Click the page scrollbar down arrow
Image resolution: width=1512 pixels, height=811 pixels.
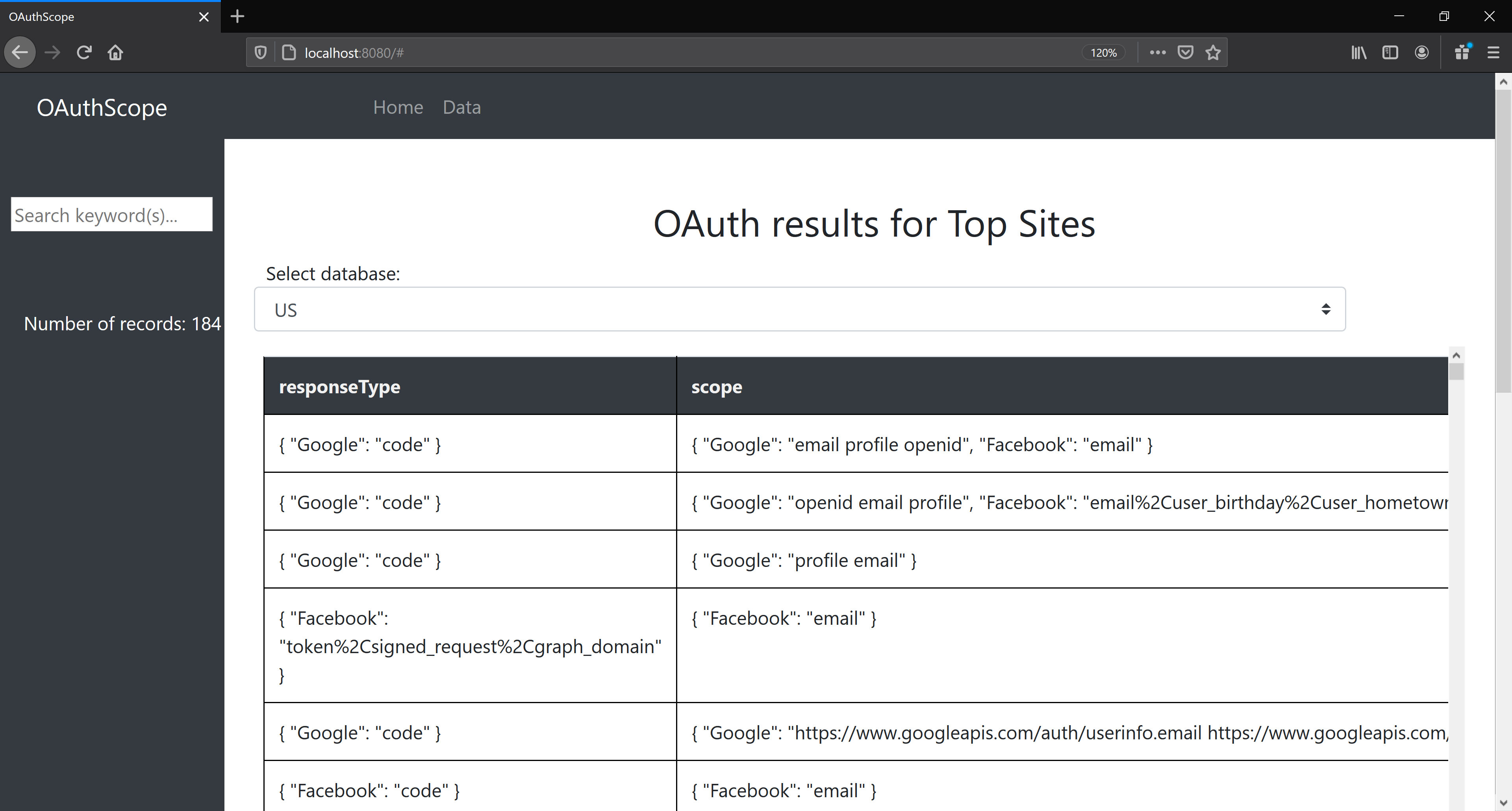tap(1504, 802)
